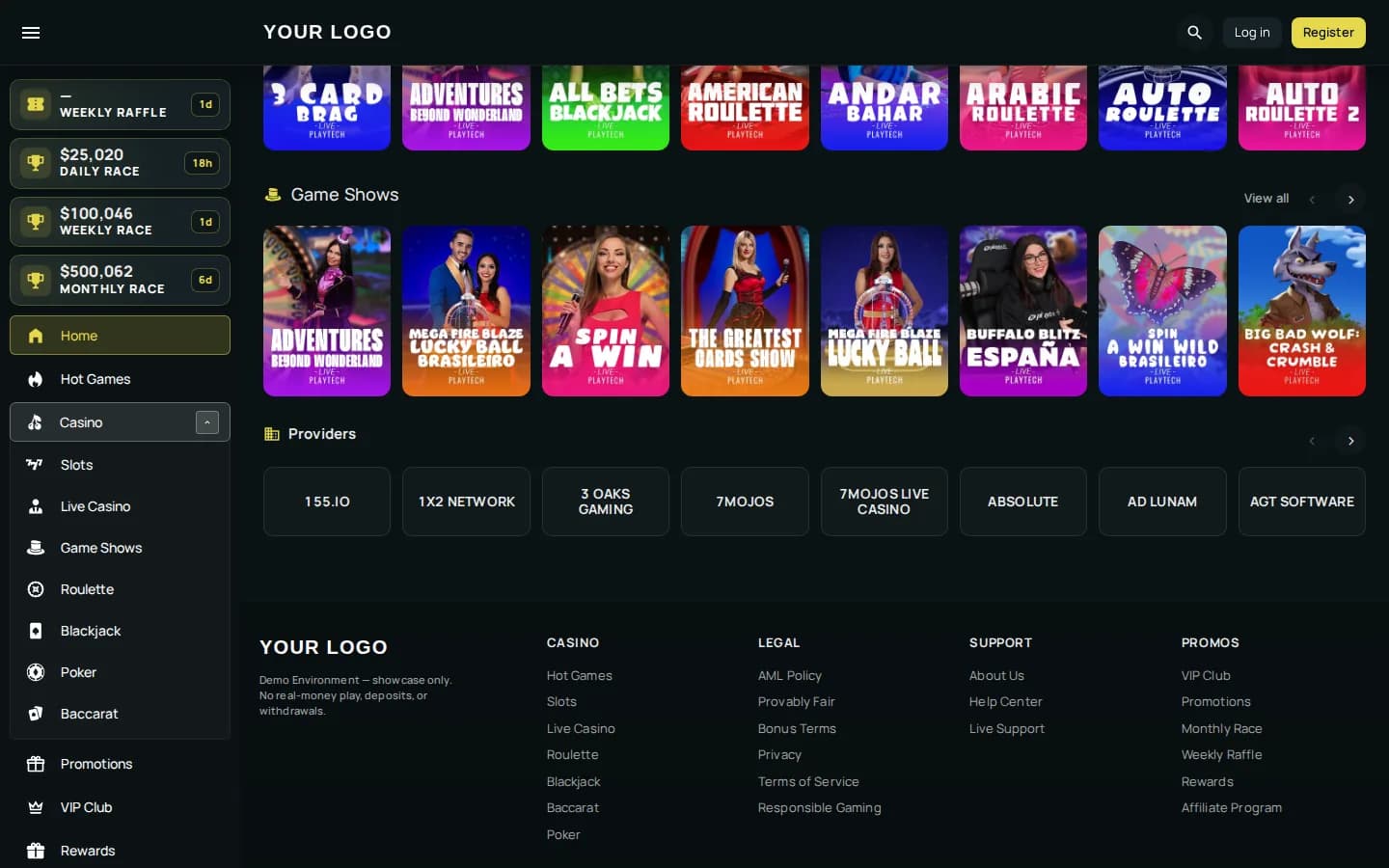
Task: Open the 1X2 Network provider
Action: (x=466, y=502)
